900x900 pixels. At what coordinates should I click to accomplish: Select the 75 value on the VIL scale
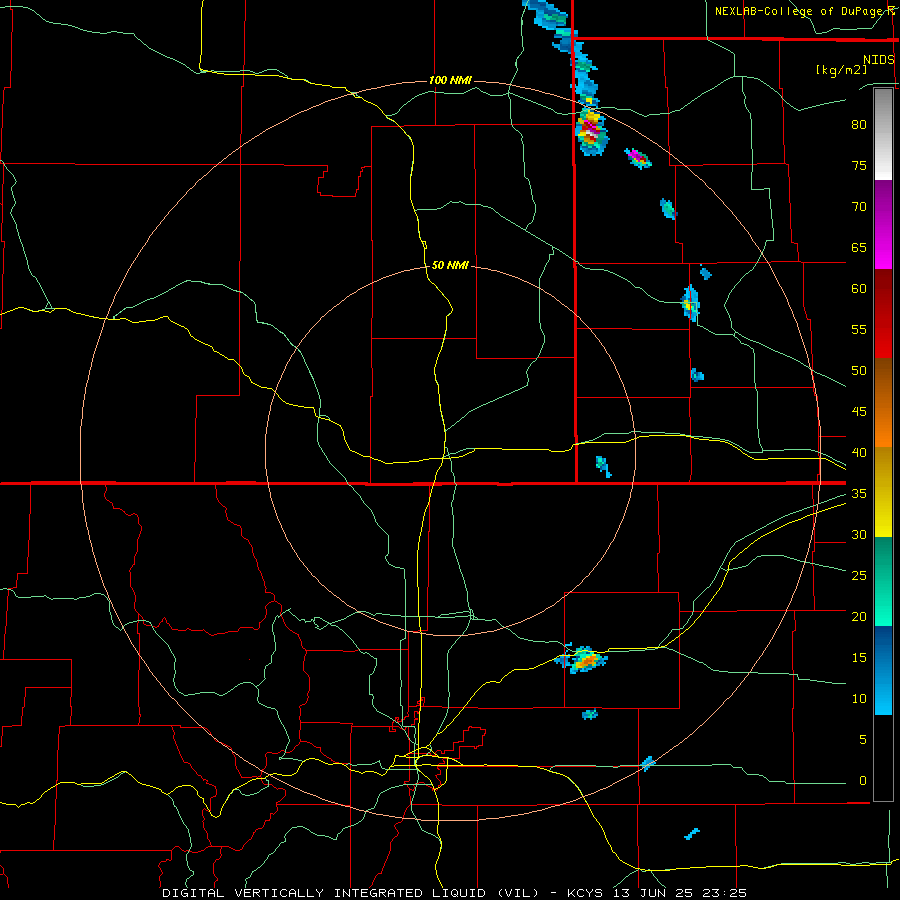pos(859,165)
